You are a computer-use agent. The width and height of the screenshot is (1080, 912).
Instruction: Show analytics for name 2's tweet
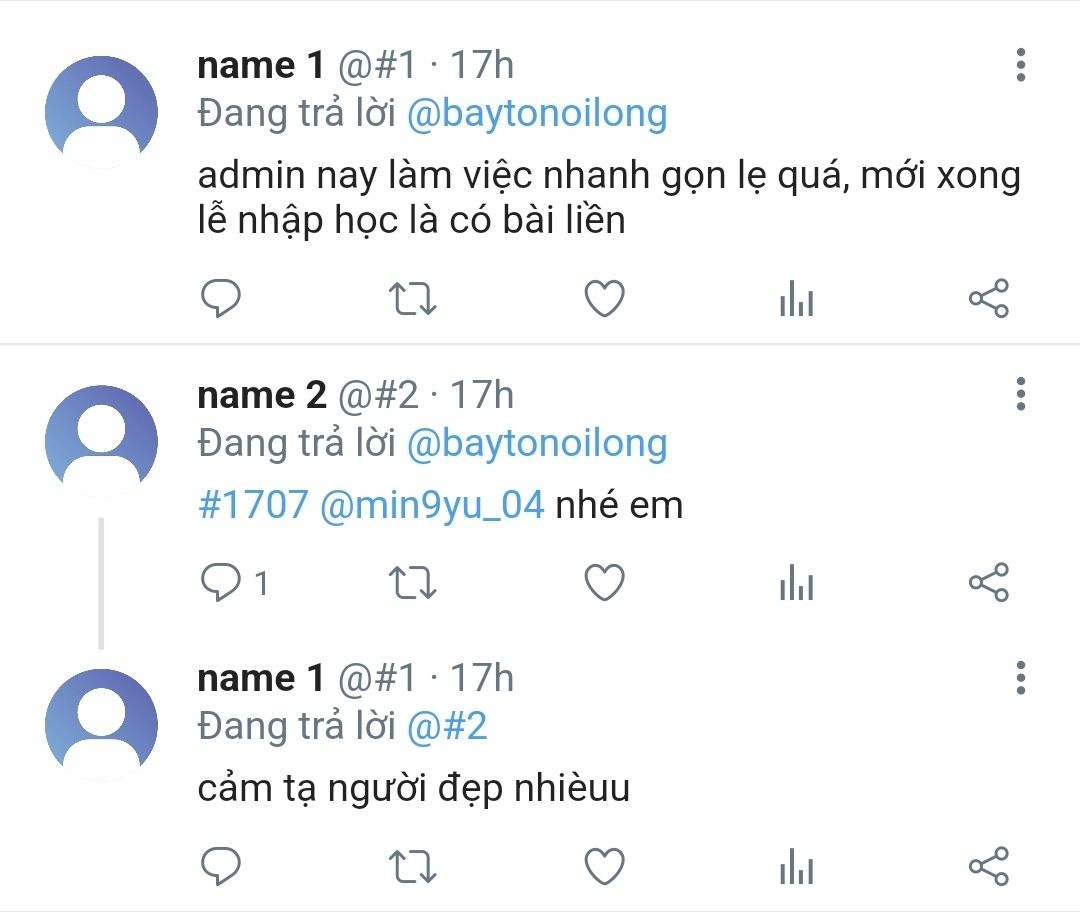[x=797, y=583]
